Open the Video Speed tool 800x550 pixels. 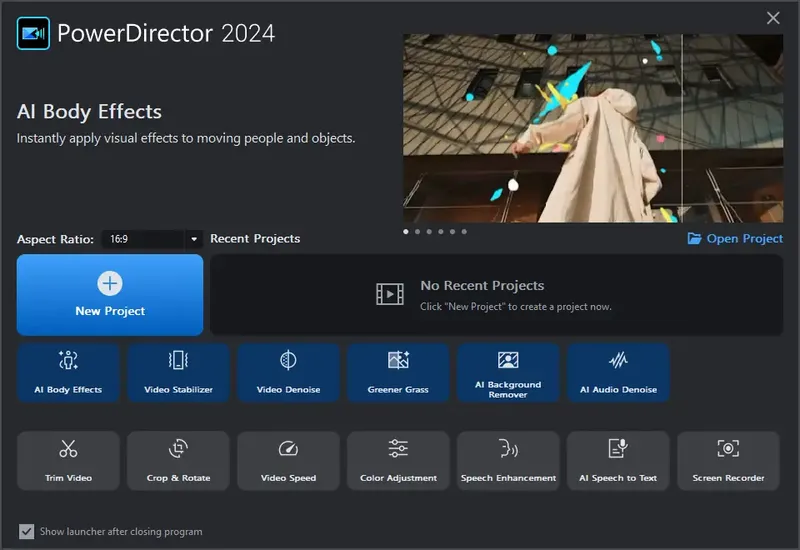pyautogui.click(x=288, y=461)
